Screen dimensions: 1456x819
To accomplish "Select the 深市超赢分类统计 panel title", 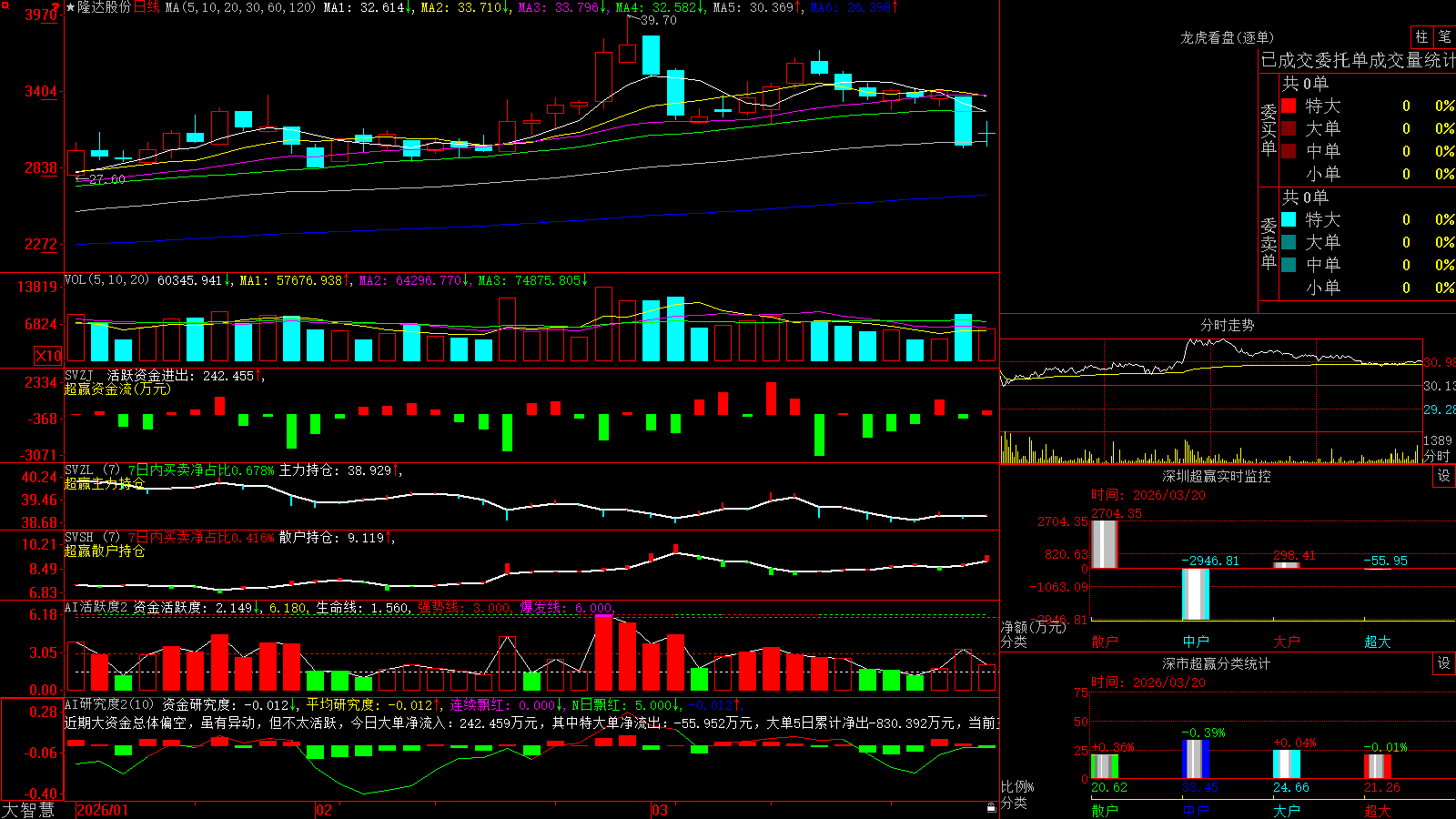I will click(1217, 663).
